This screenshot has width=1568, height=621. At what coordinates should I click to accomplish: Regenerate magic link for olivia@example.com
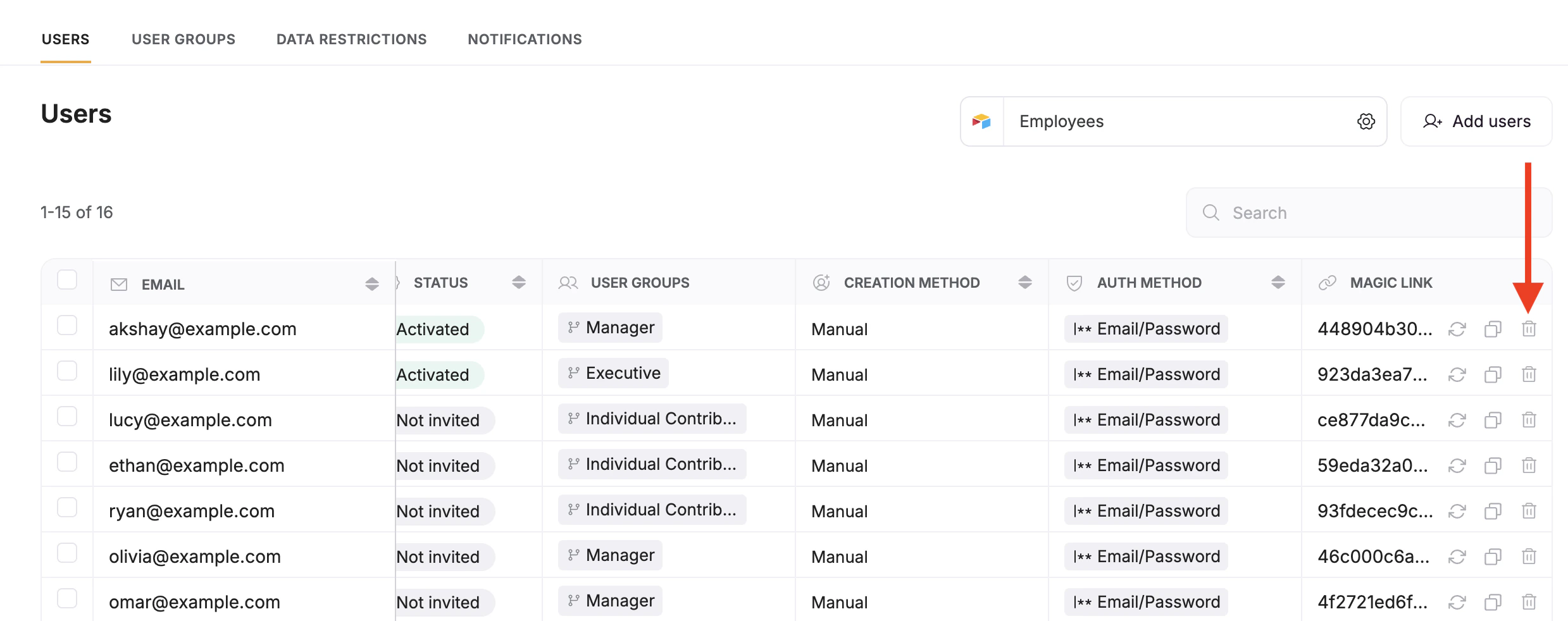click(x=1457, y=556)
